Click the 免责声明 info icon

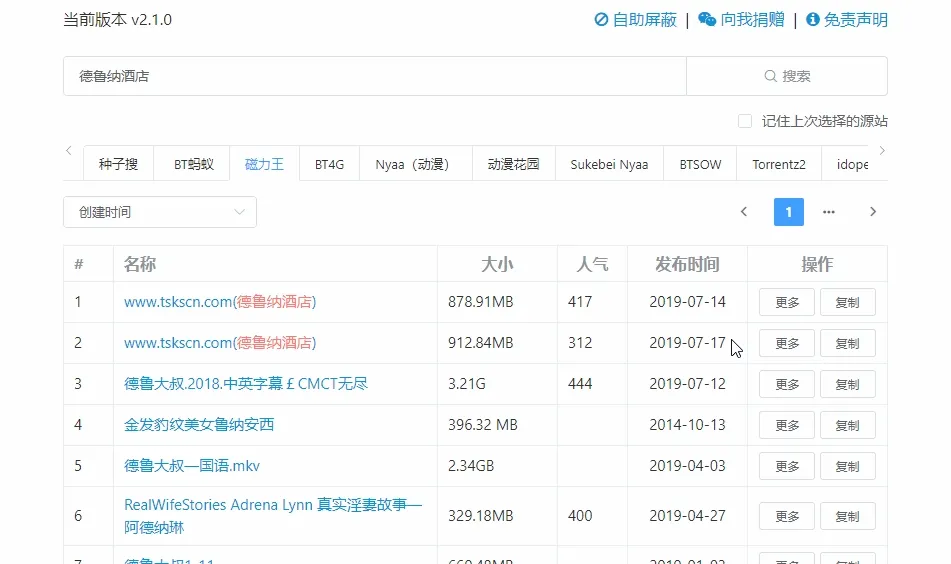click(813, 20)
